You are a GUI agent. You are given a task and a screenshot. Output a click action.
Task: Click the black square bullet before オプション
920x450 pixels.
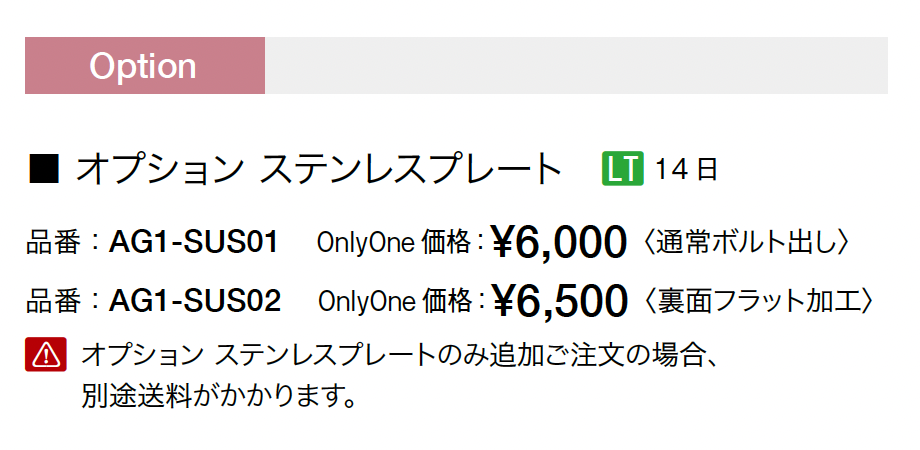point(44,169)
